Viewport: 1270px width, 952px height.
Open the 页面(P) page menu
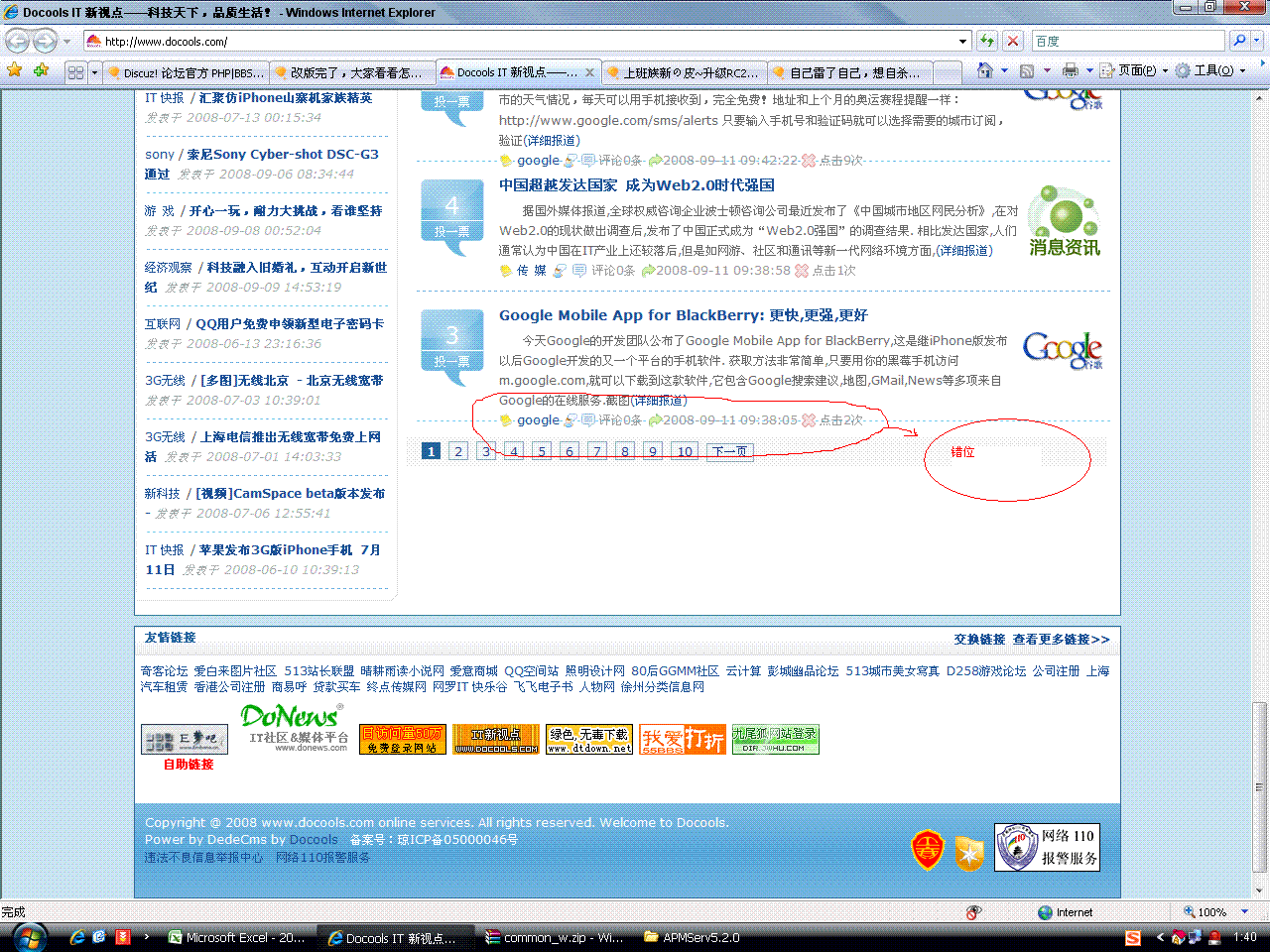coord(1134,70)
